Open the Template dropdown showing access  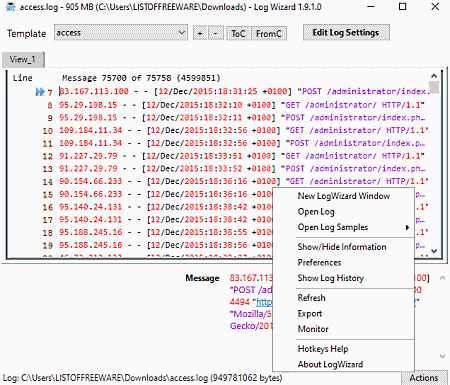121,33
